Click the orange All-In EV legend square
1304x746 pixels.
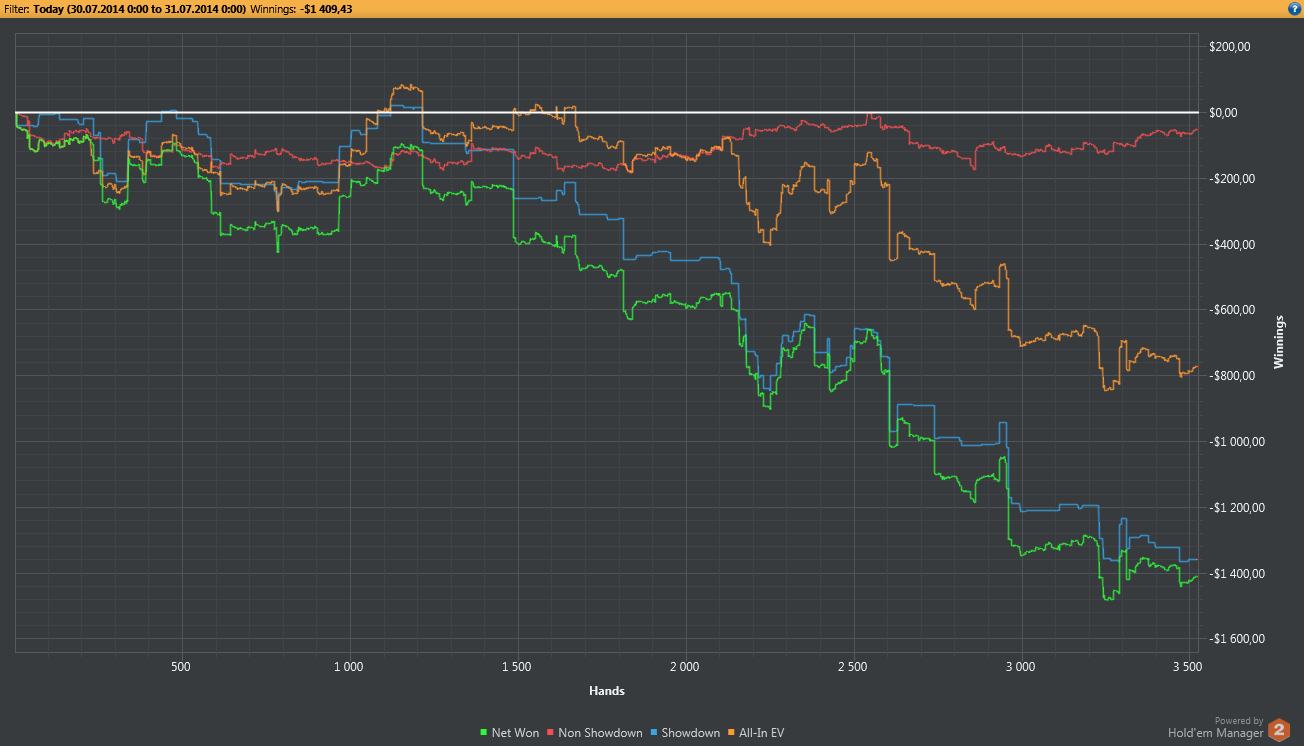(732, 733)
